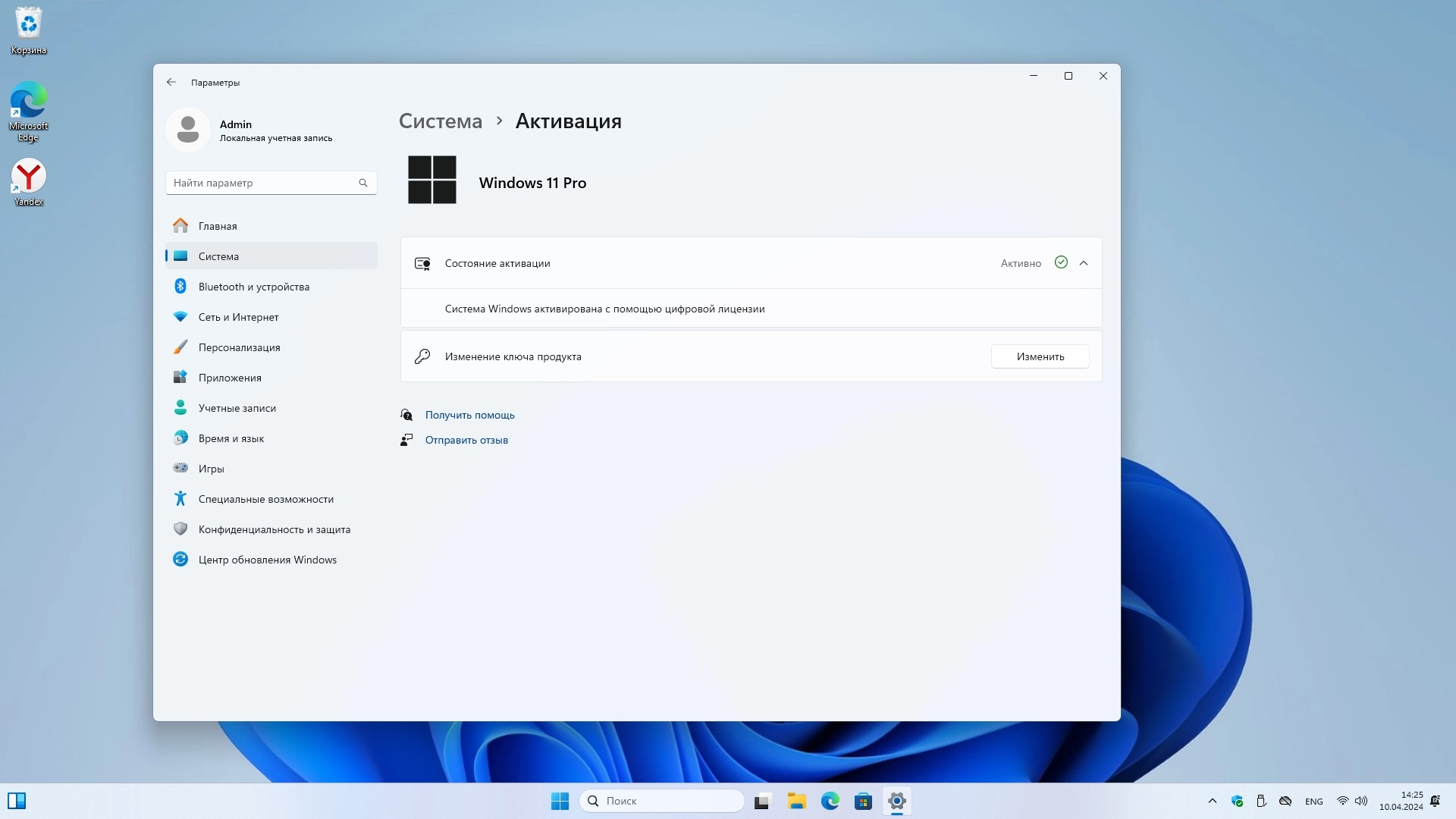Click Конфиденциальность и защита shield icon
1456x819 pixels.
pyautogui.click(x=180, y=529)
